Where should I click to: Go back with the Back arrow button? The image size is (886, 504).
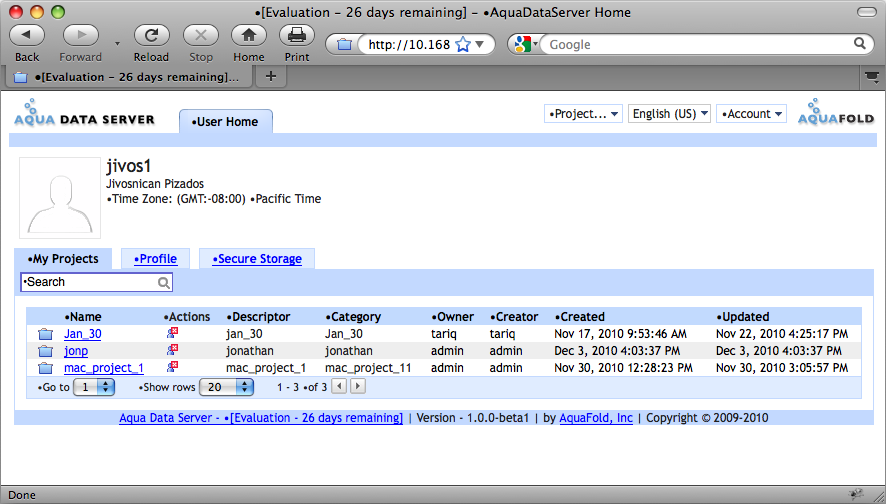coord(27,35)
